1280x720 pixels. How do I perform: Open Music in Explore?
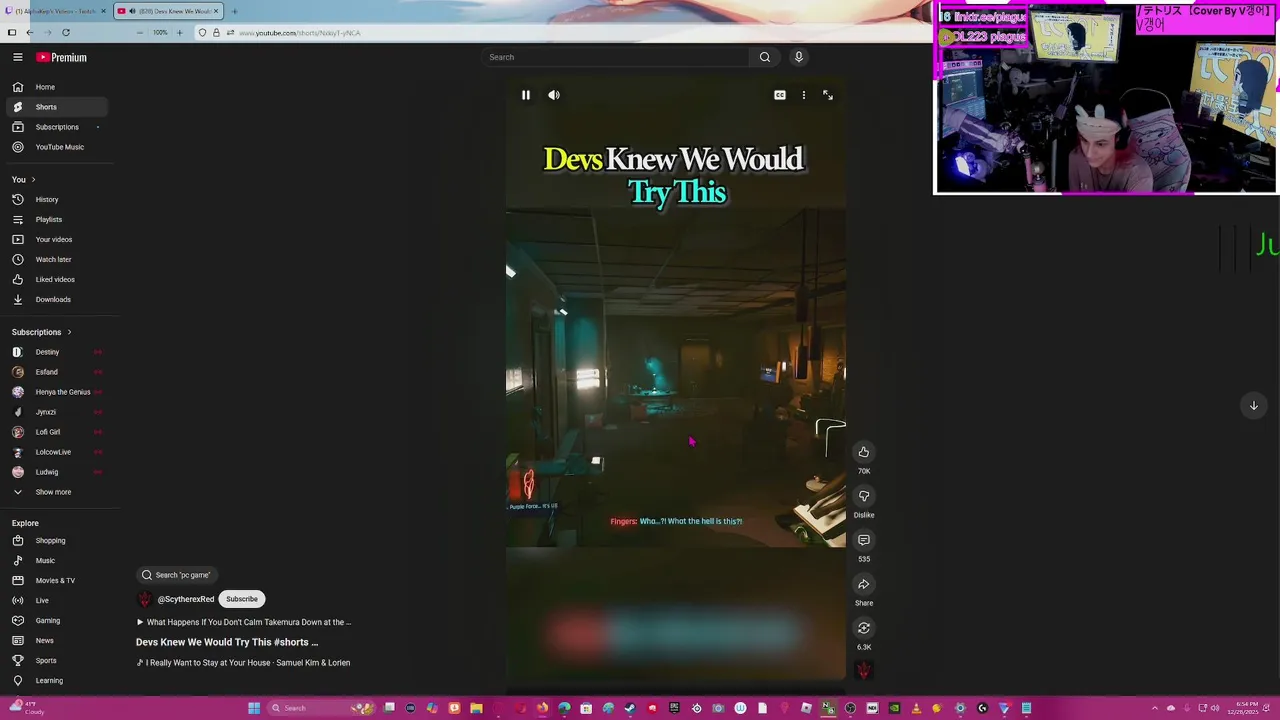59,561
